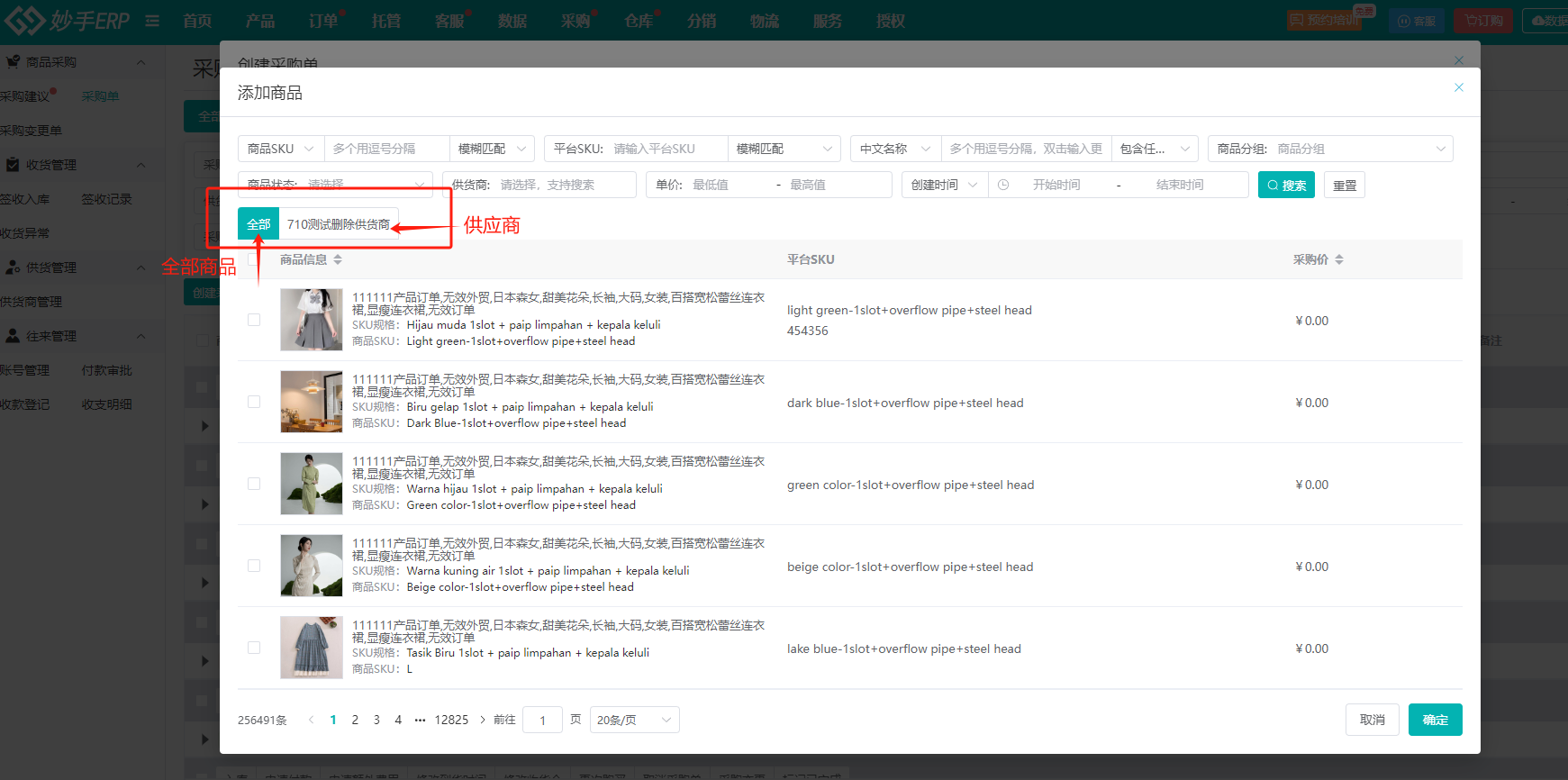Open the 往来管理 sidebar section icon
Viewport: 1568px width, 780px height.
point(13,336)
